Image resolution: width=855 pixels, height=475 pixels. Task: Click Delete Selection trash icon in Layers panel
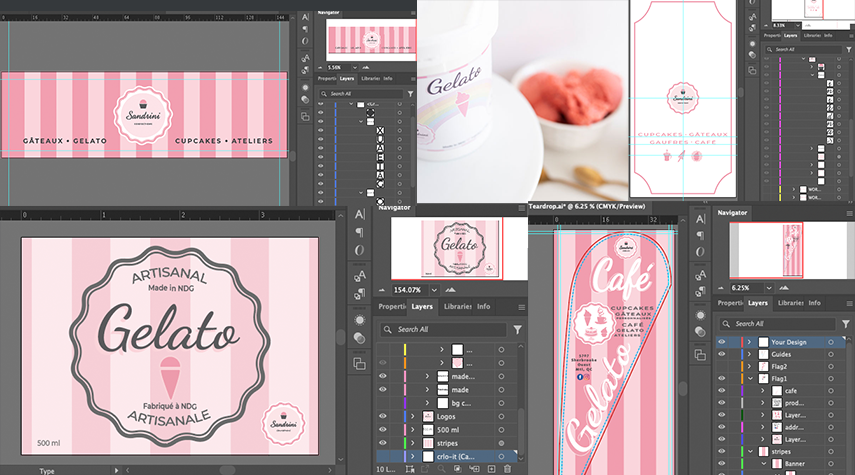pyautogui.click(x=508, y=469)
